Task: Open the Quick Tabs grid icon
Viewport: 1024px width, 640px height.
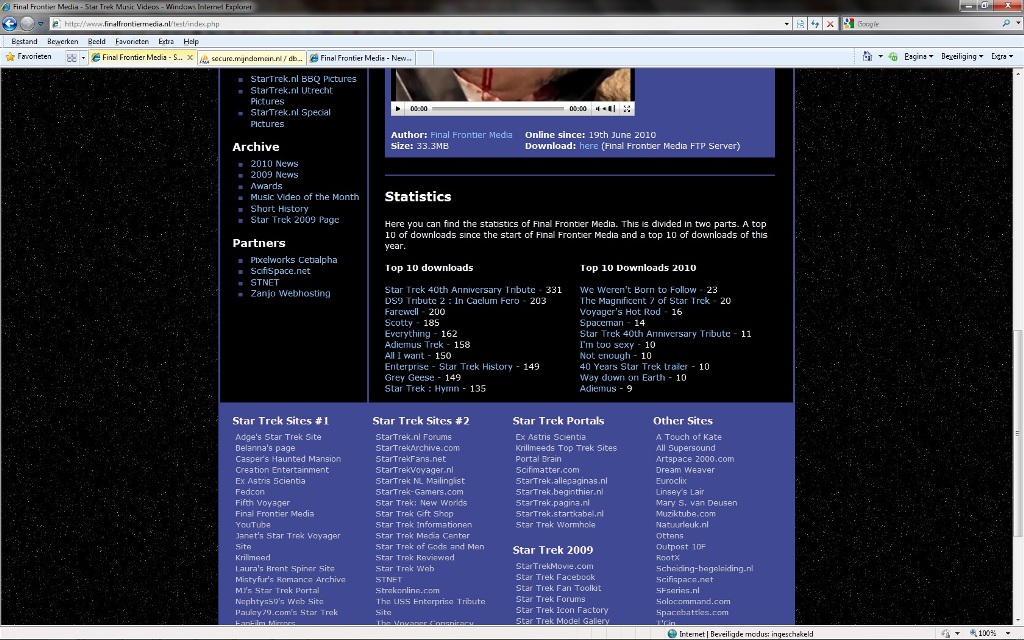Action: (x=72, y=57)
